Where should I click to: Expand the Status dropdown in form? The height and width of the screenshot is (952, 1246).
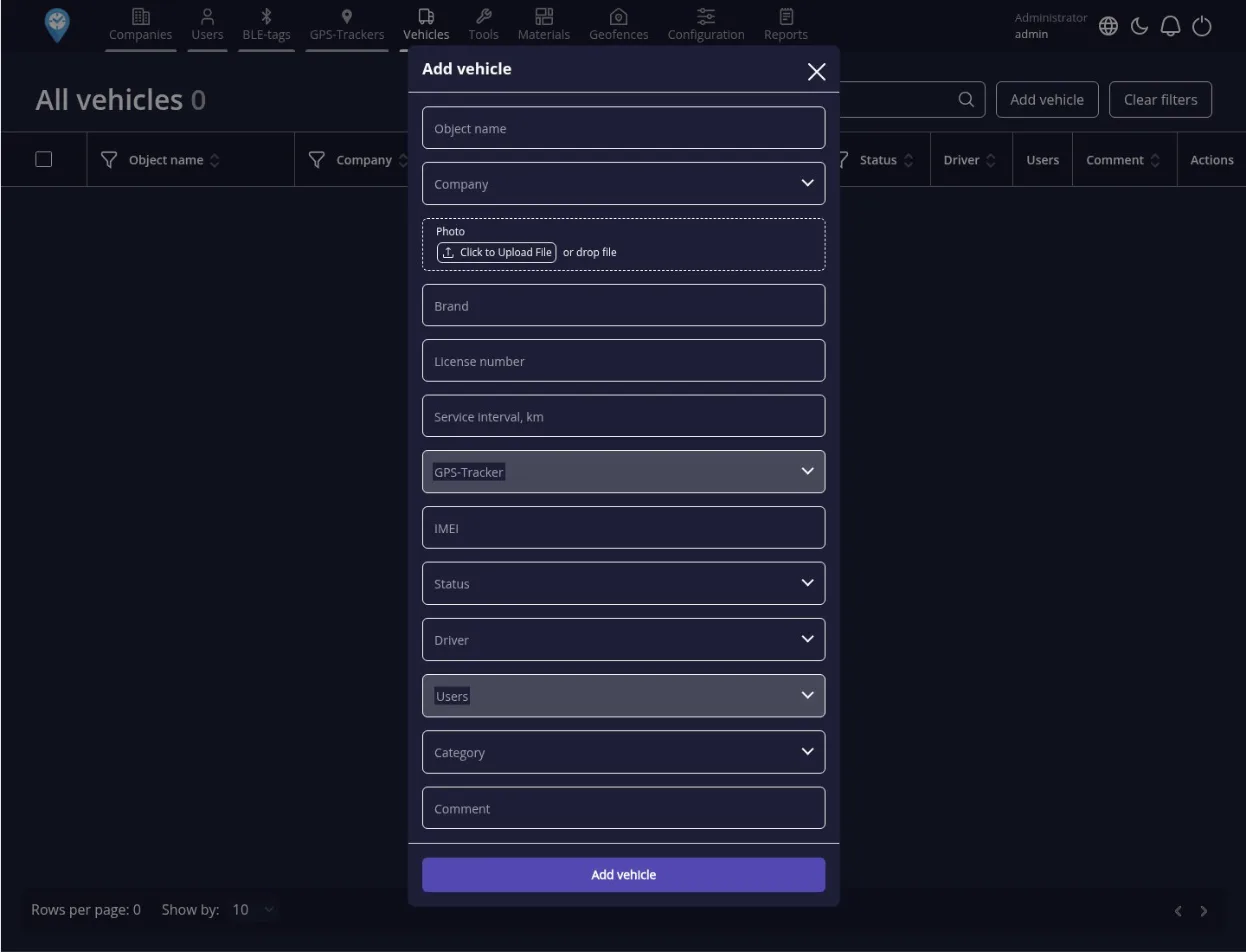[623, 584]
